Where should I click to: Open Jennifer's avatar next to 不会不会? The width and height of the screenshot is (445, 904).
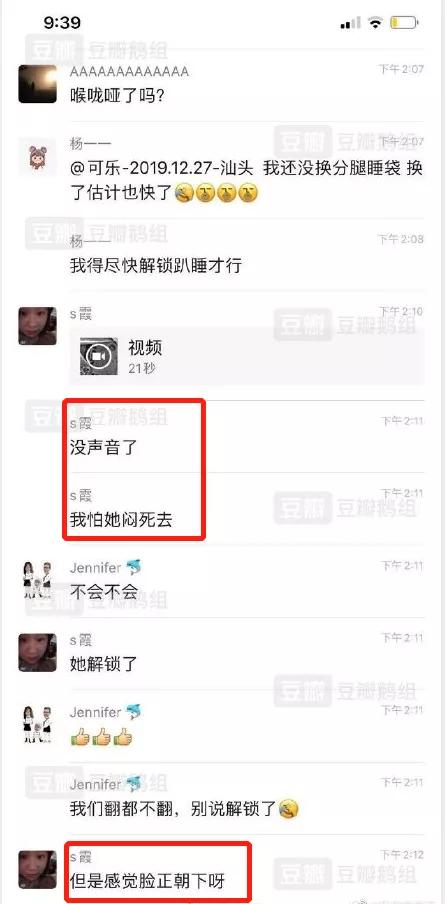[x=37, y=579]
